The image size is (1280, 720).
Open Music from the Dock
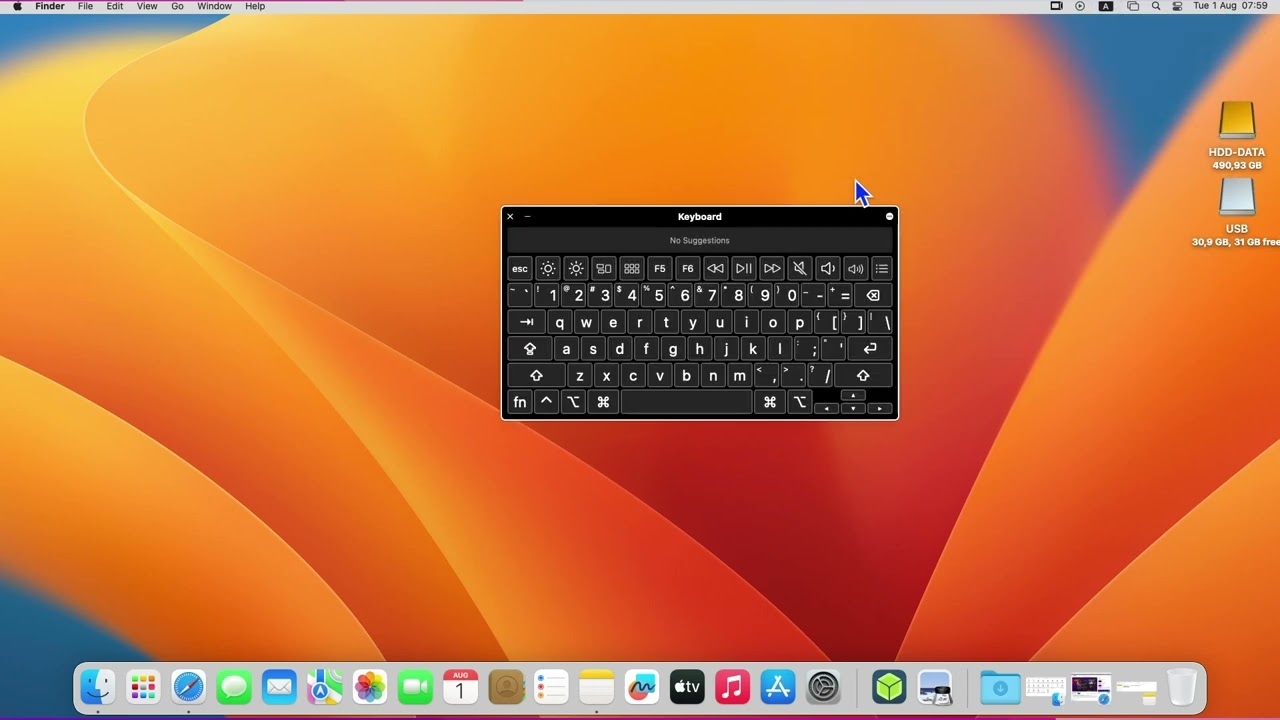point(733,687)
